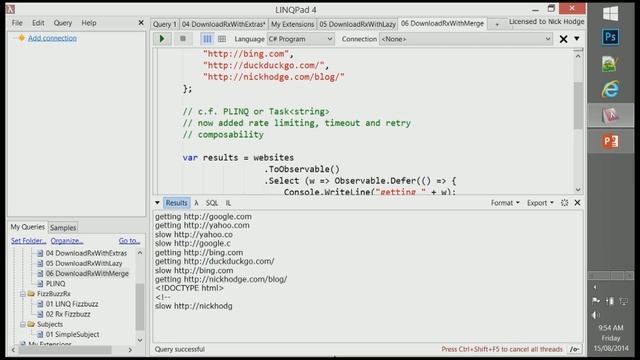The height and width of the screenshot is (360, 640).
Task: Click the Action Center flag tray icon
Action: [596, 301]
